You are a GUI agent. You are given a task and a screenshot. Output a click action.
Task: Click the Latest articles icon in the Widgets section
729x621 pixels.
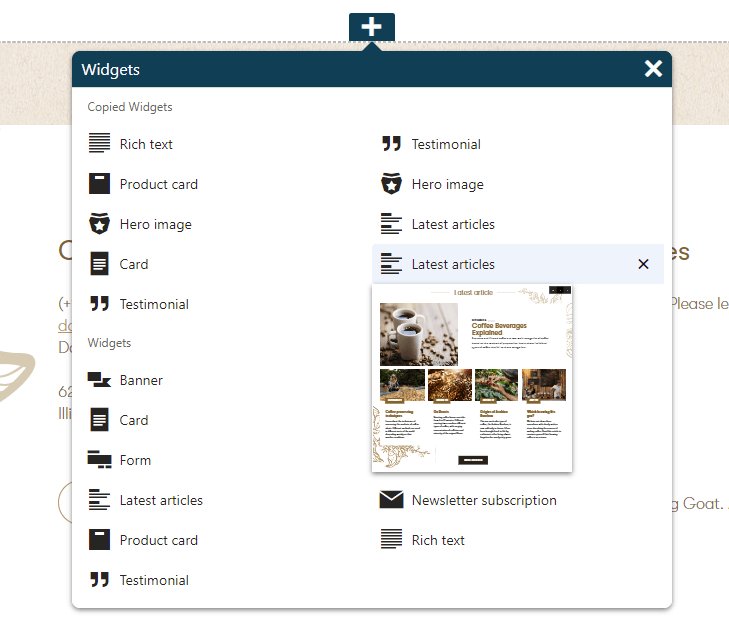point(99,500)
